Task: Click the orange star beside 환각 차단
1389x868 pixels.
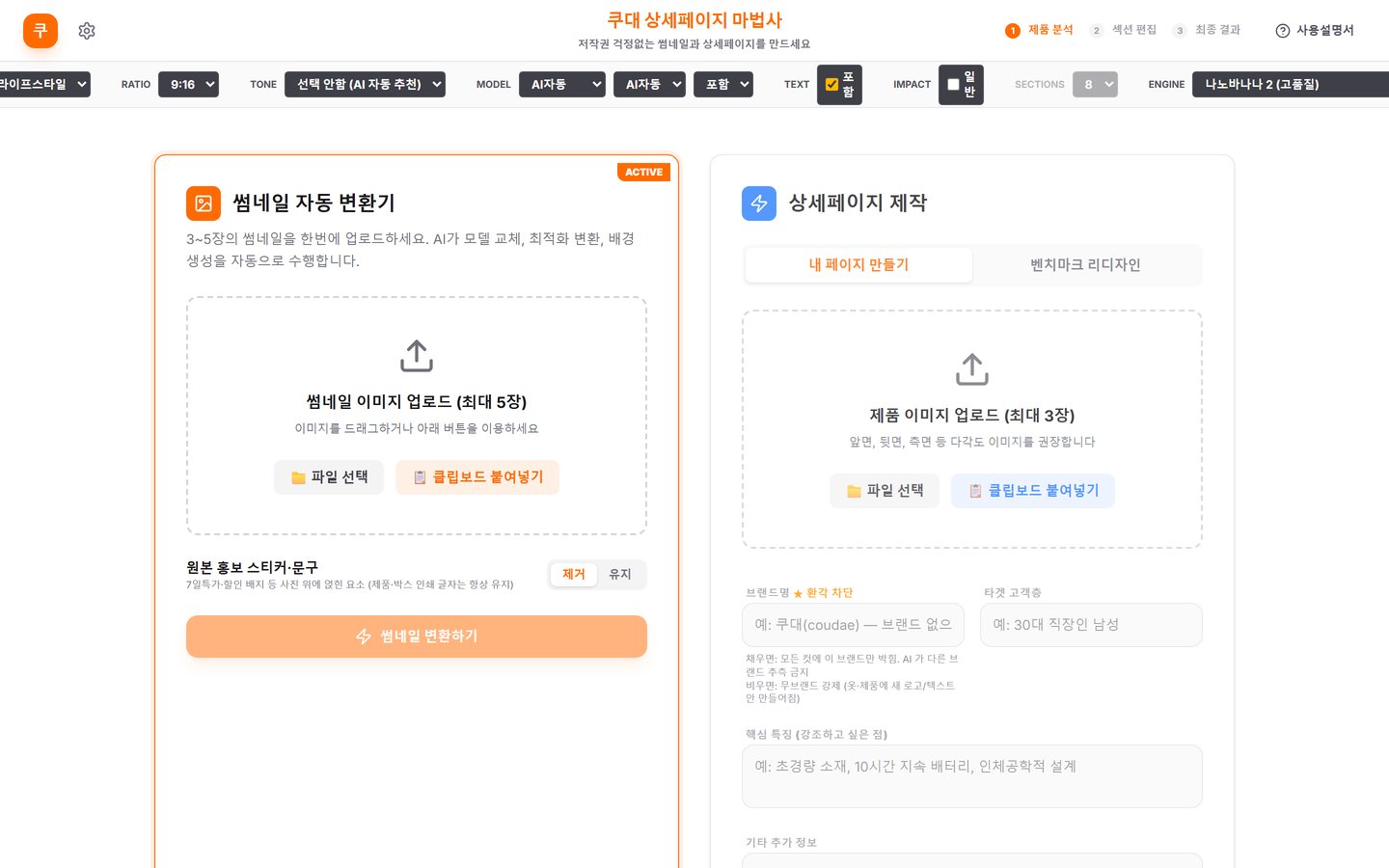Action: pos(798,594)
